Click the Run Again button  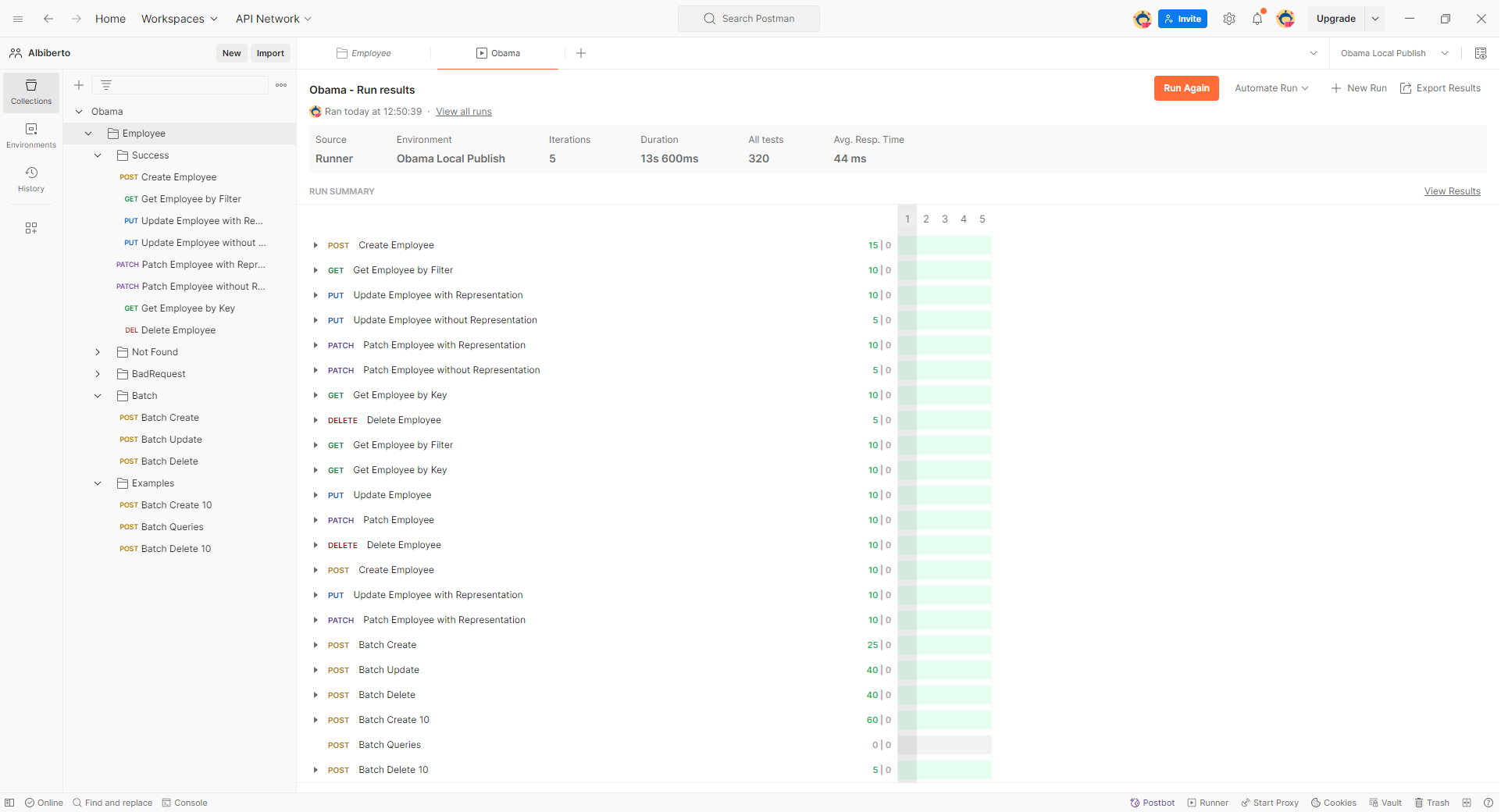[1186, 88]
